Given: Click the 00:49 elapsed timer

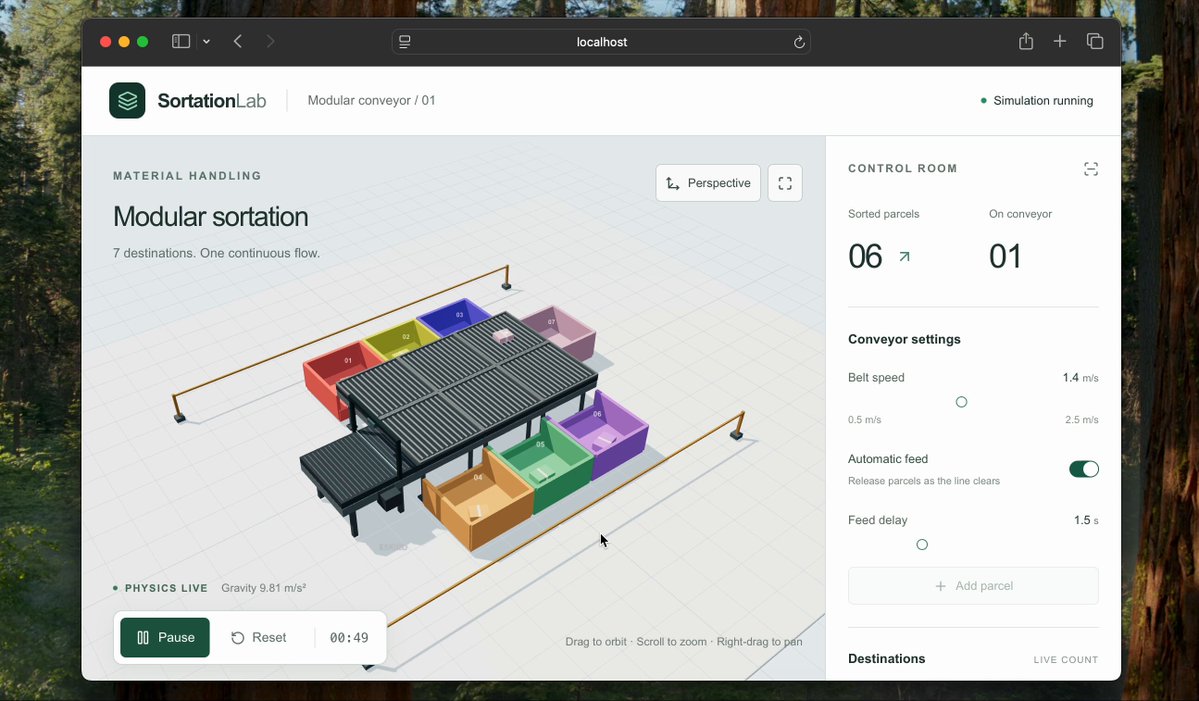Looking at the screenshot, I should tap(349, 638).
